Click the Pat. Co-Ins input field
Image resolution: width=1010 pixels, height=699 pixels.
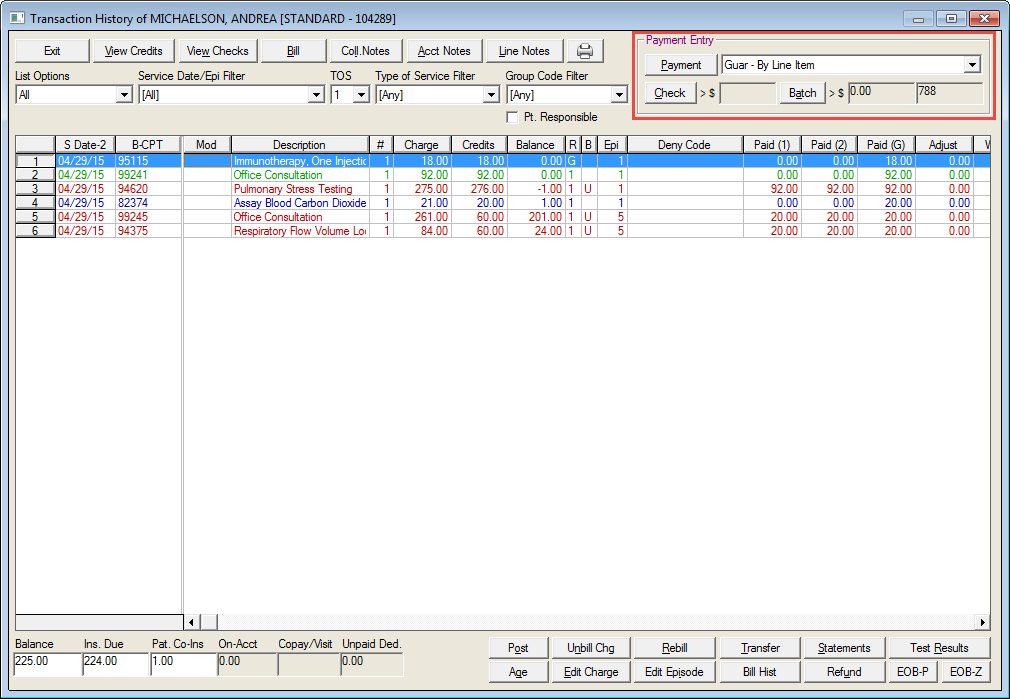[182, 661]
